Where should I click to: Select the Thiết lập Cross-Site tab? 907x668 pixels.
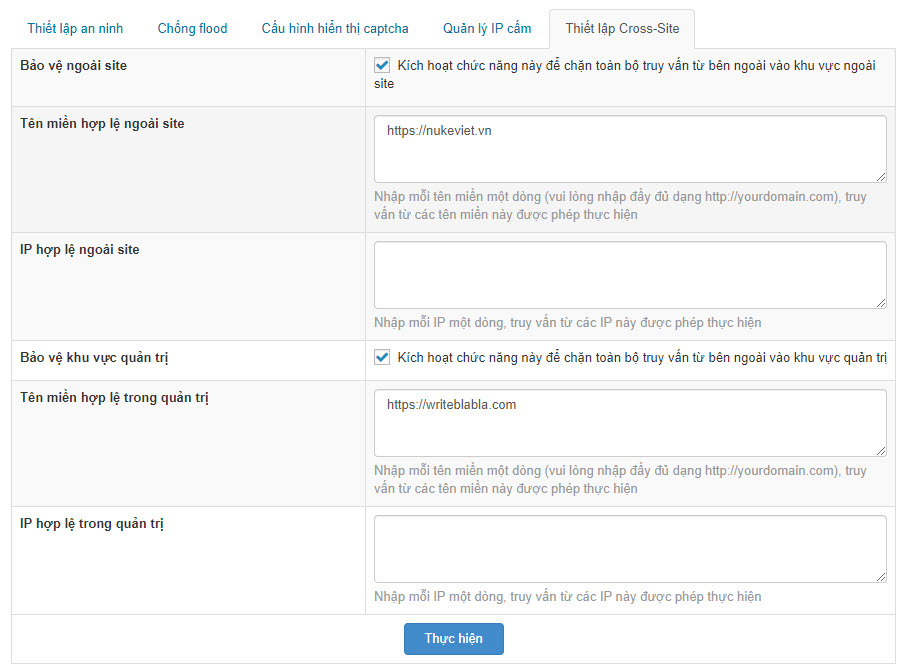pyautogui.click(x=622, y=28)
